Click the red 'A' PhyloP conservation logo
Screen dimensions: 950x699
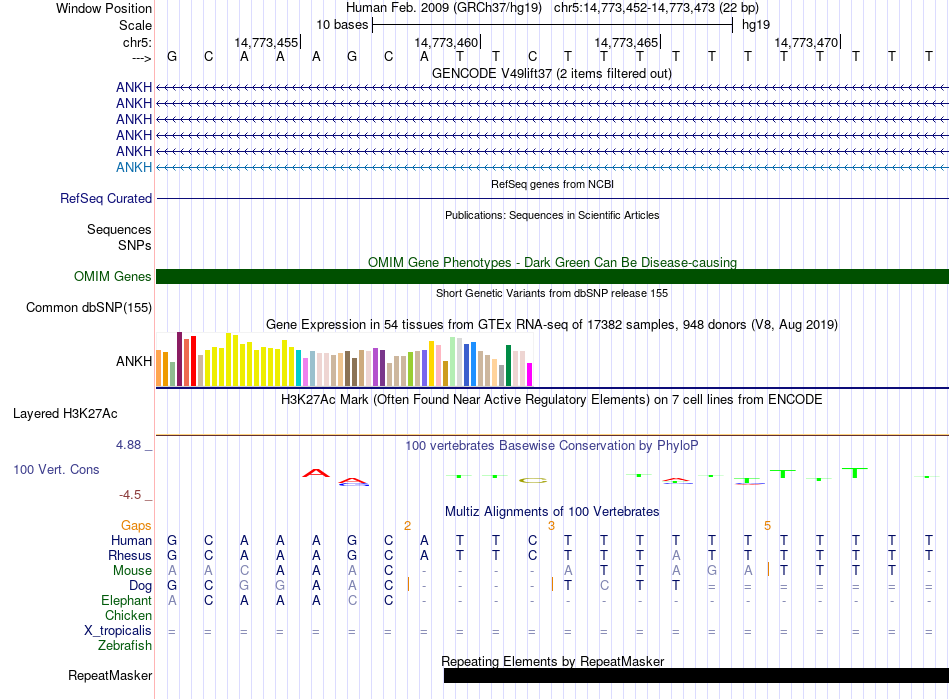(316, 473)
